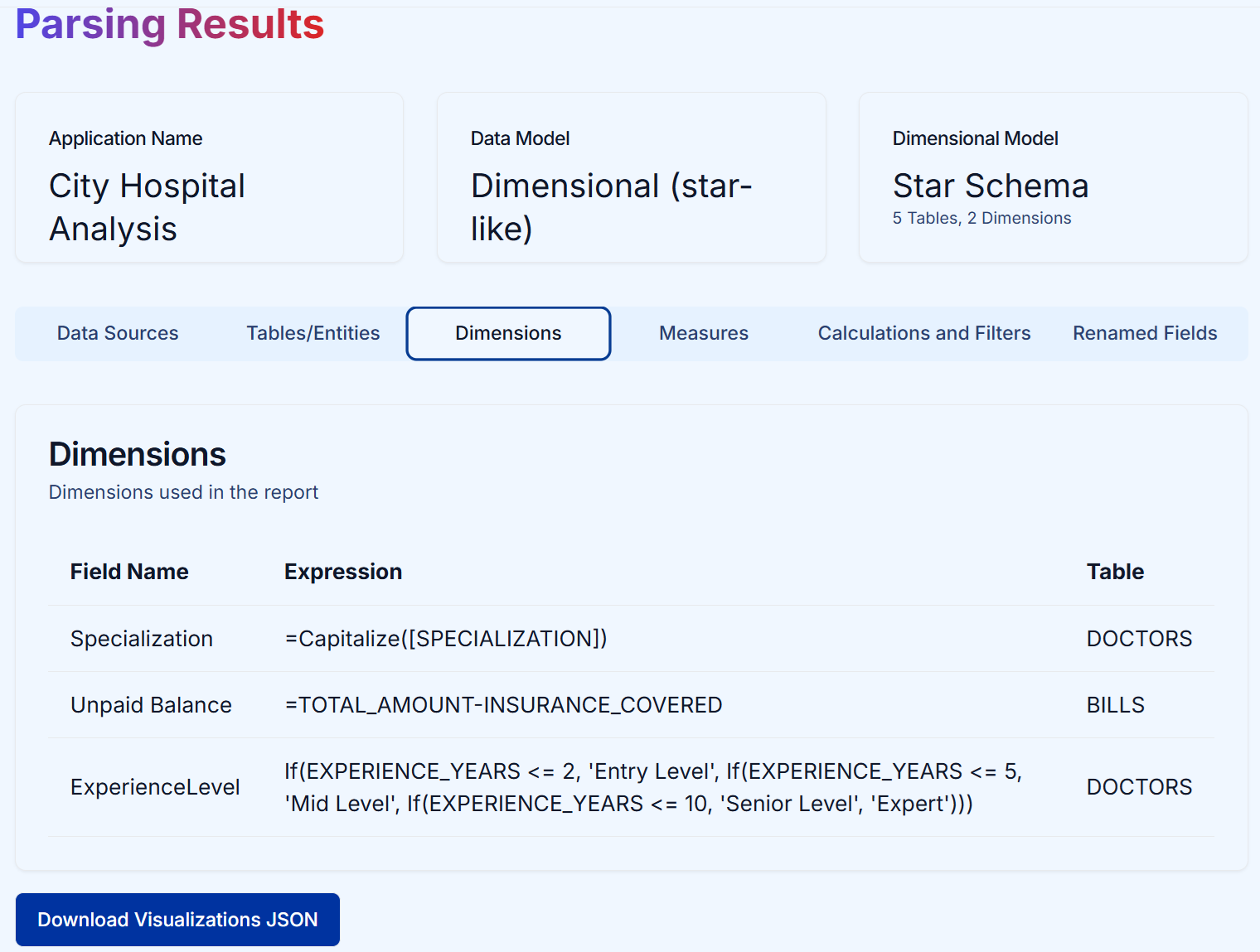The width and height of the screenshot is (1260, 952).
Task: Go to Calculations and Filters tab
Action: [x=924, y=333]
